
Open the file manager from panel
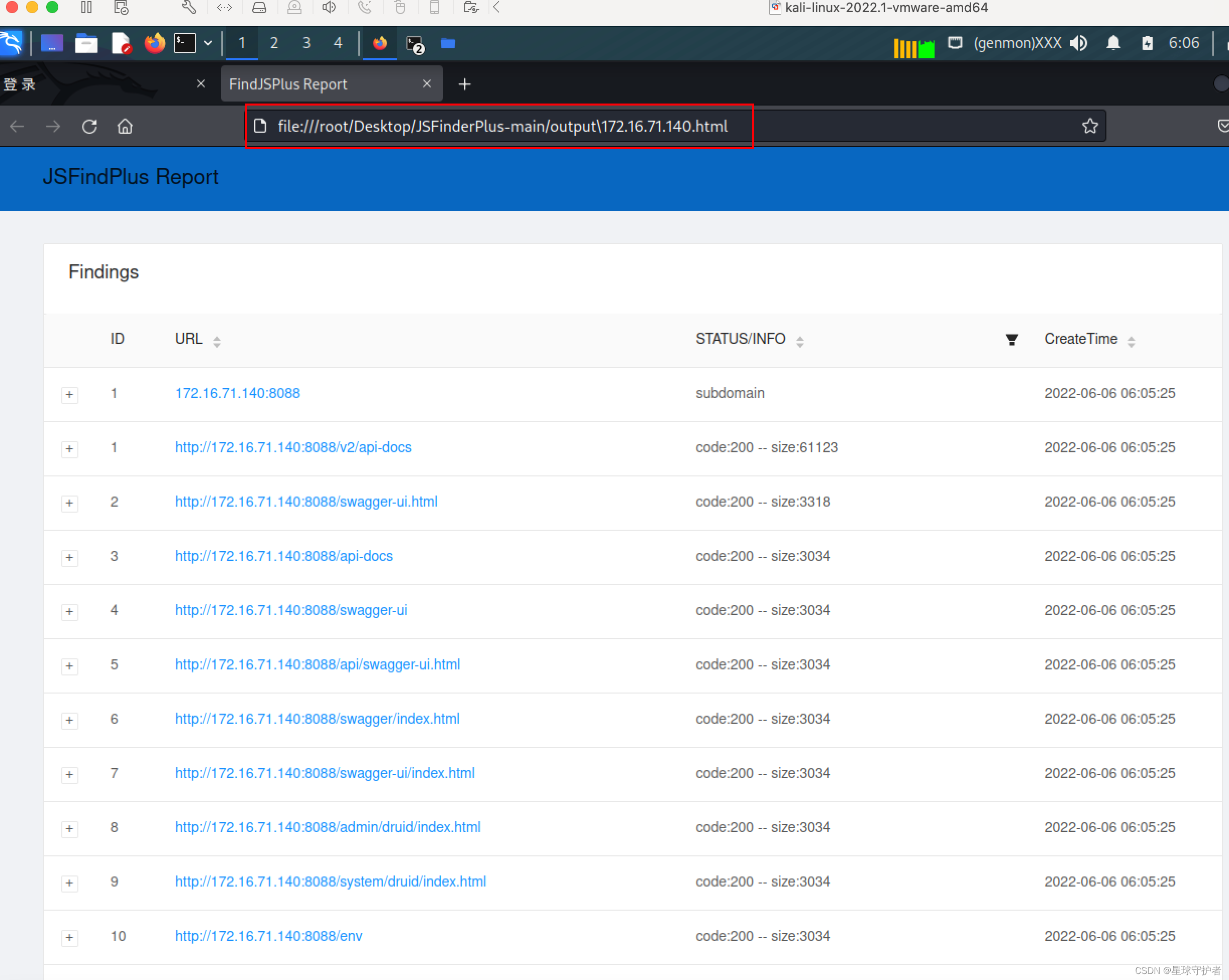(86, 43)
